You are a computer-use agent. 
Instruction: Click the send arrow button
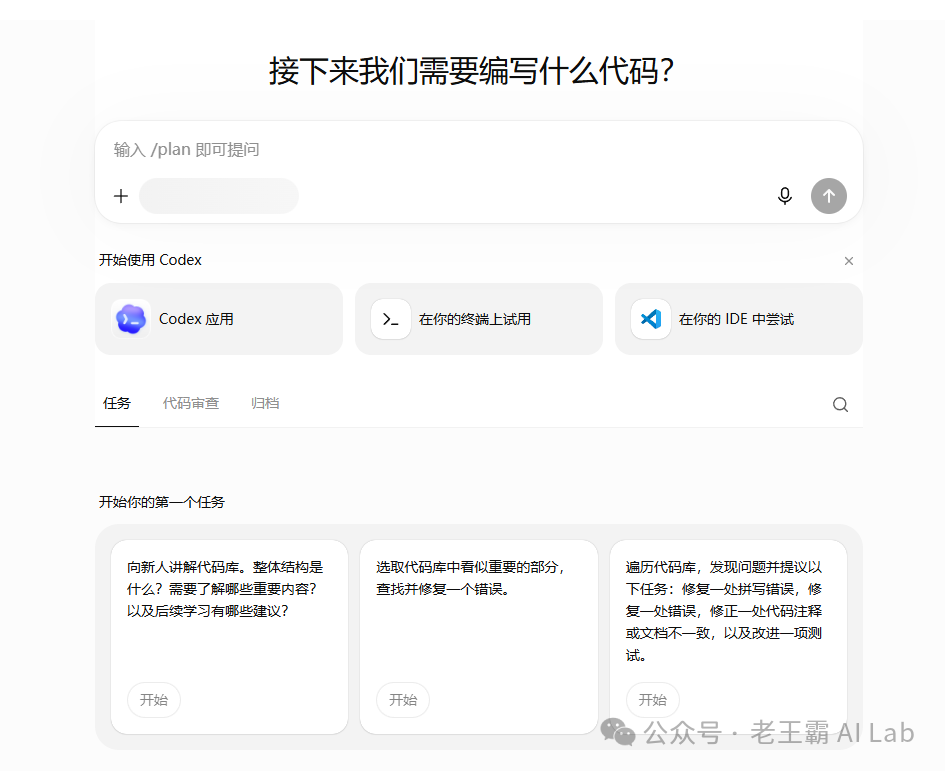pos(829,196)
